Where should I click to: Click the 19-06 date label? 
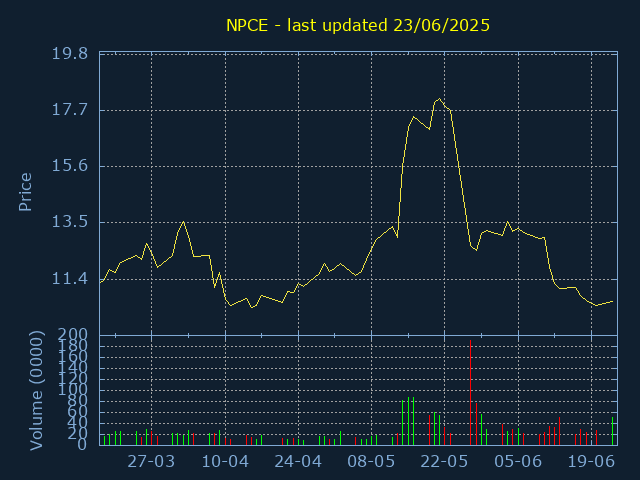click(591, 462)
